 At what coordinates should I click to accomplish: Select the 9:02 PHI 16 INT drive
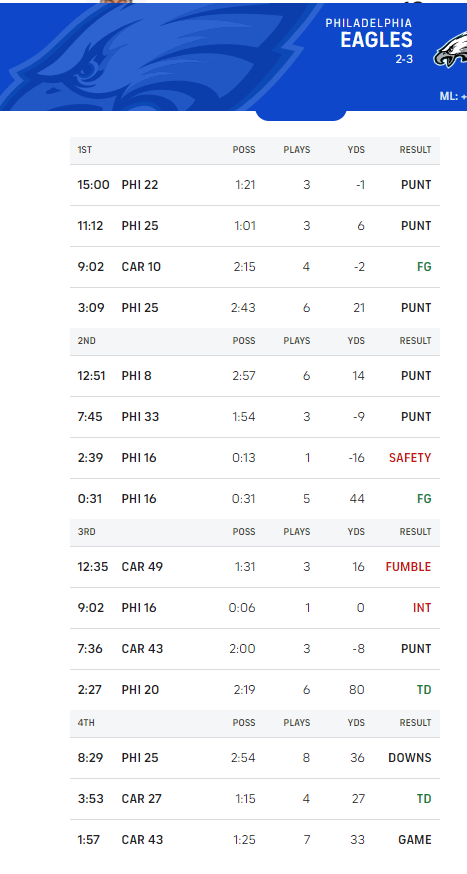click(255, 608)
